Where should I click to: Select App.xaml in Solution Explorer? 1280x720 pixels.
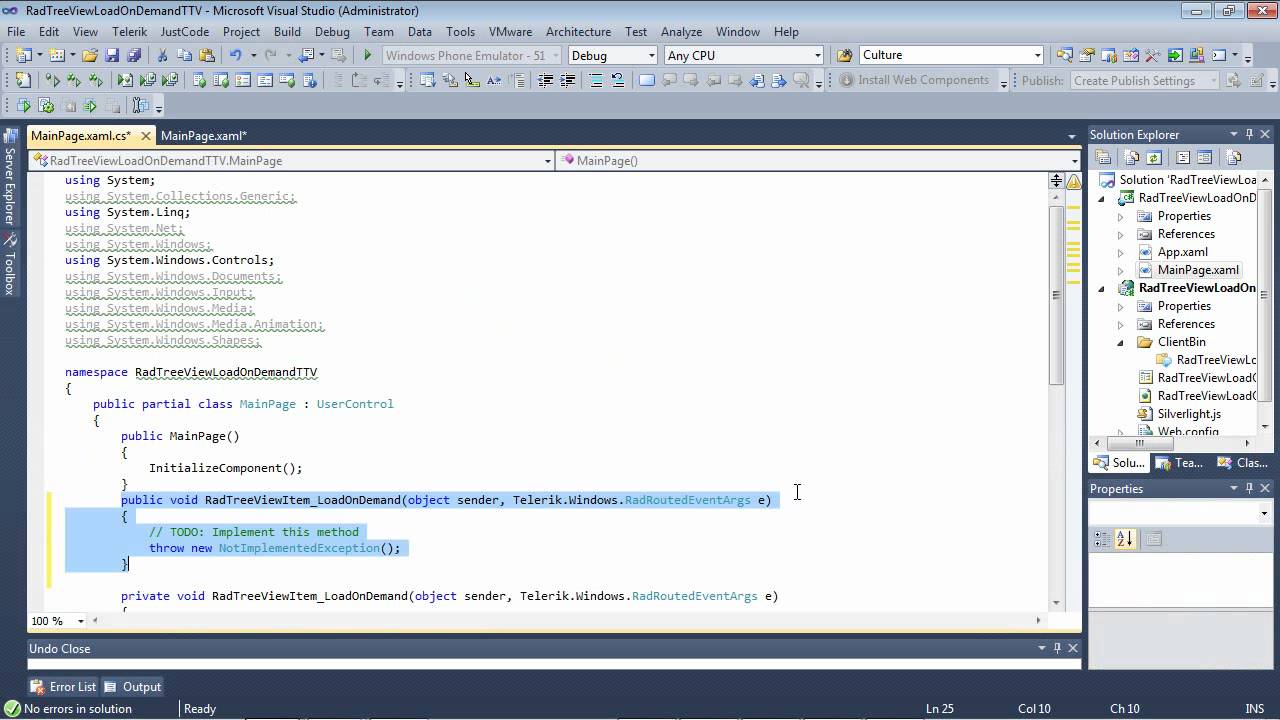coord(1182,252)
